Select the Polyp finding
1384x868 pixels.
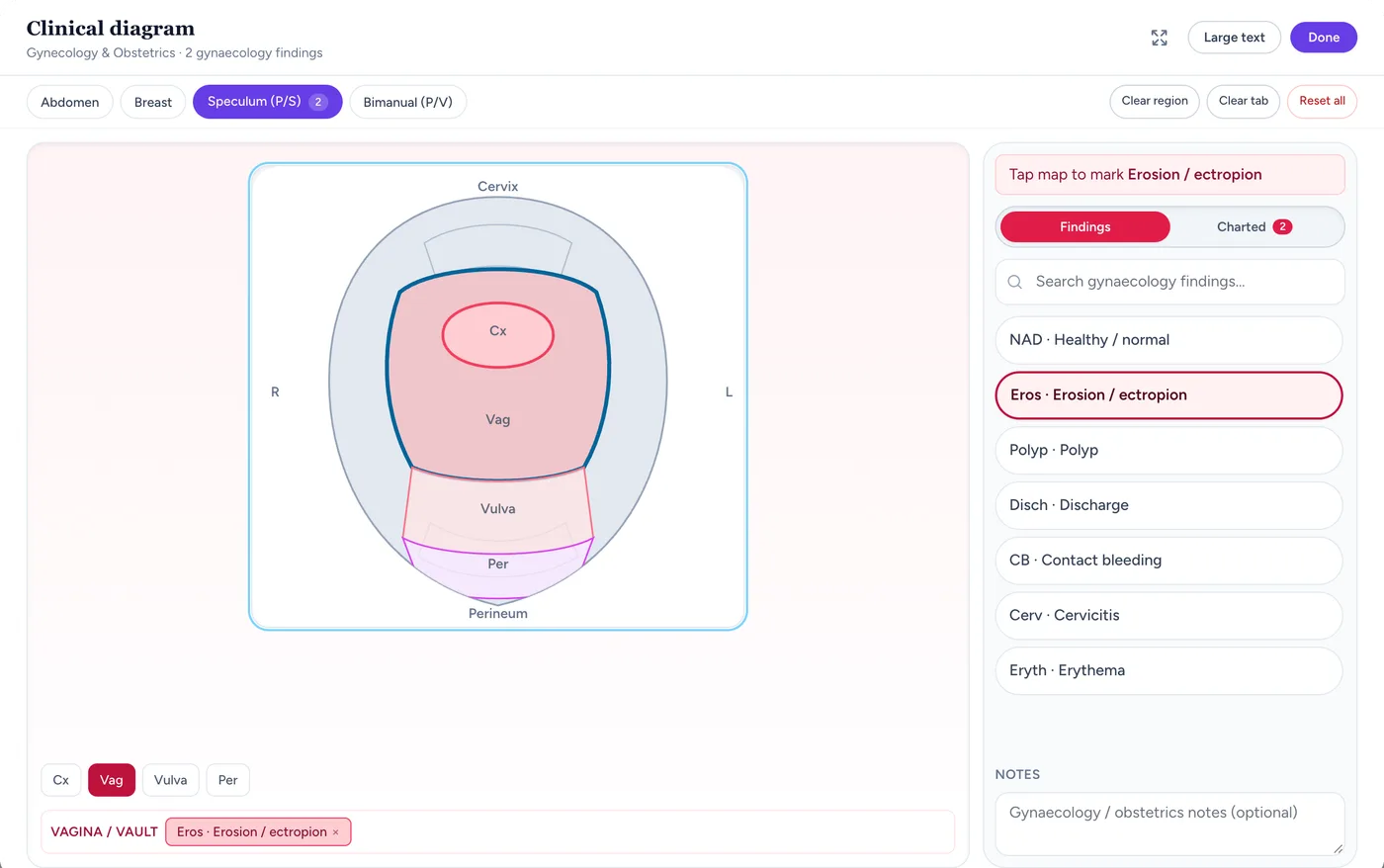coord(1168,450)
